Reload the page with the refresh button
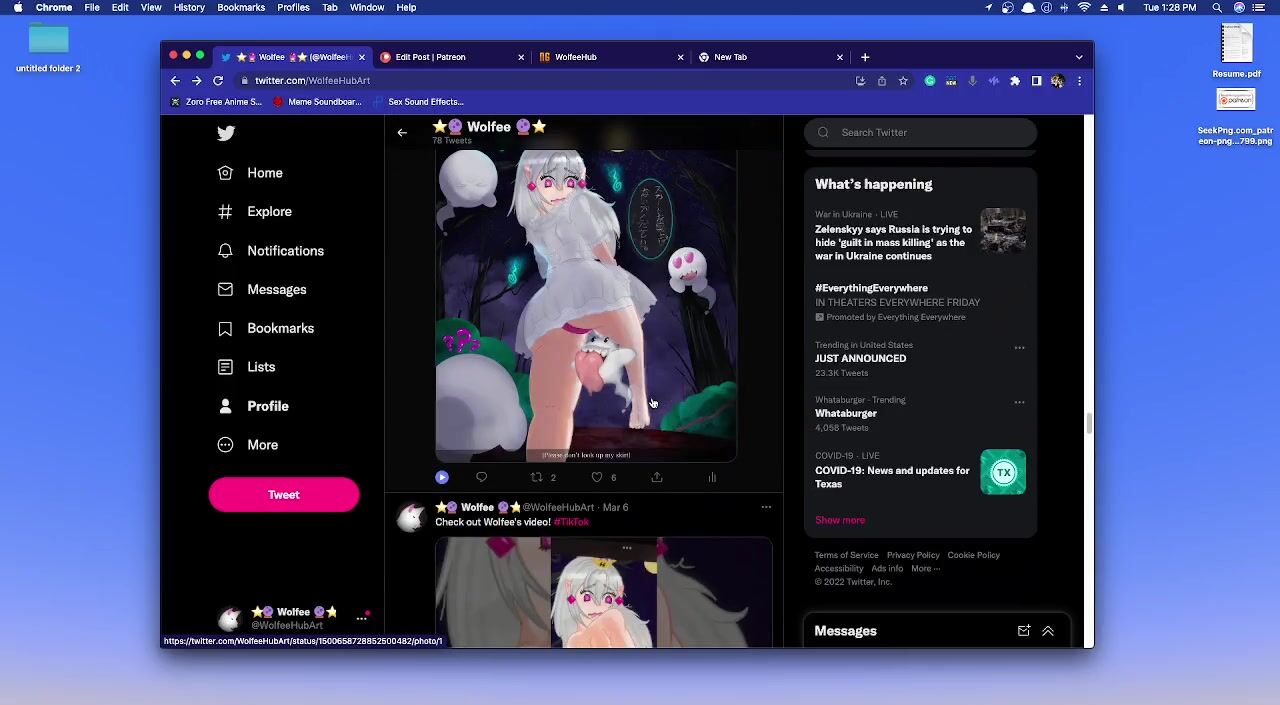Screen dimensions: 1280x705 coord(218,81)
